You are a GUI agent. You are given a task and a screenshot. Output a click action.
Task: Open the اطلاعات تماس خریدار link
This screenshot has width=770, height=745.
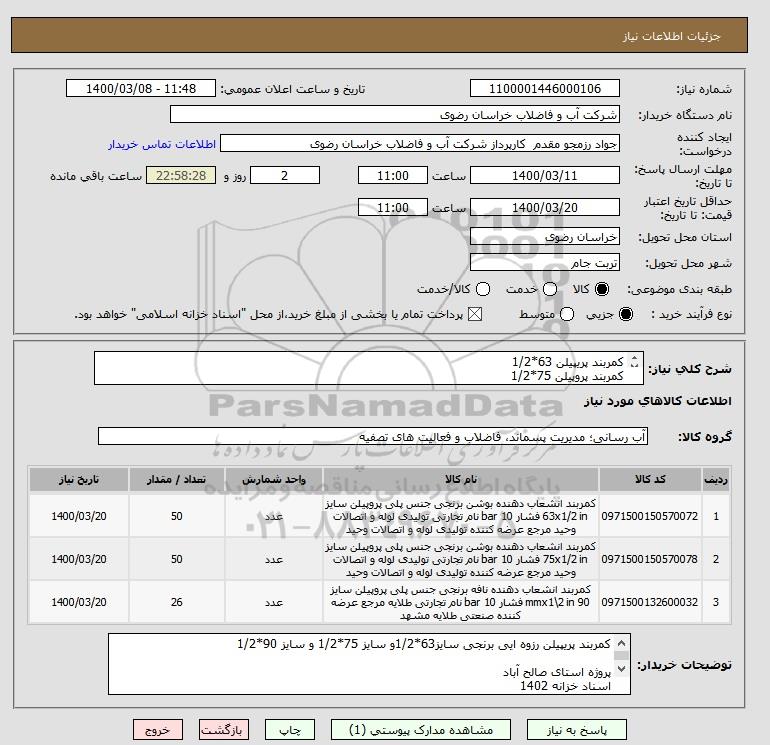[x=162, y=144]
